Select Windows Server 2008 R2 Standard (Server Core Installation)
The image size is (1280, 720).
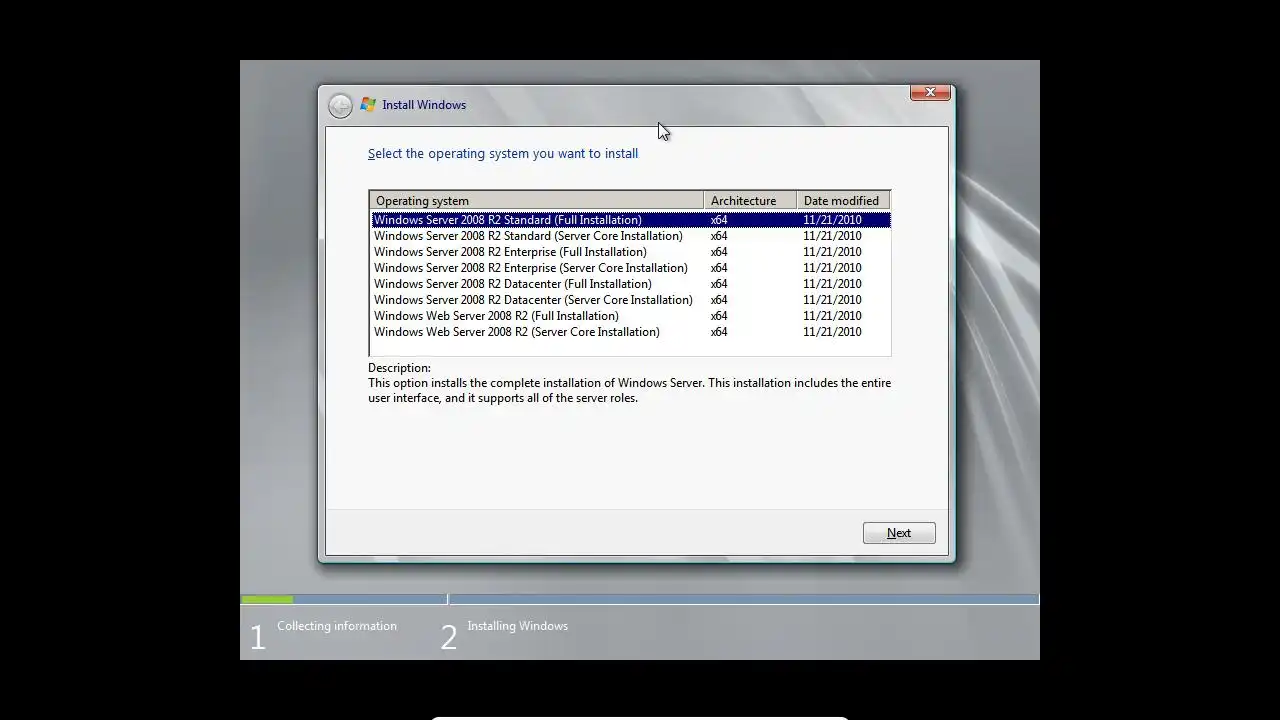point(630,236)
